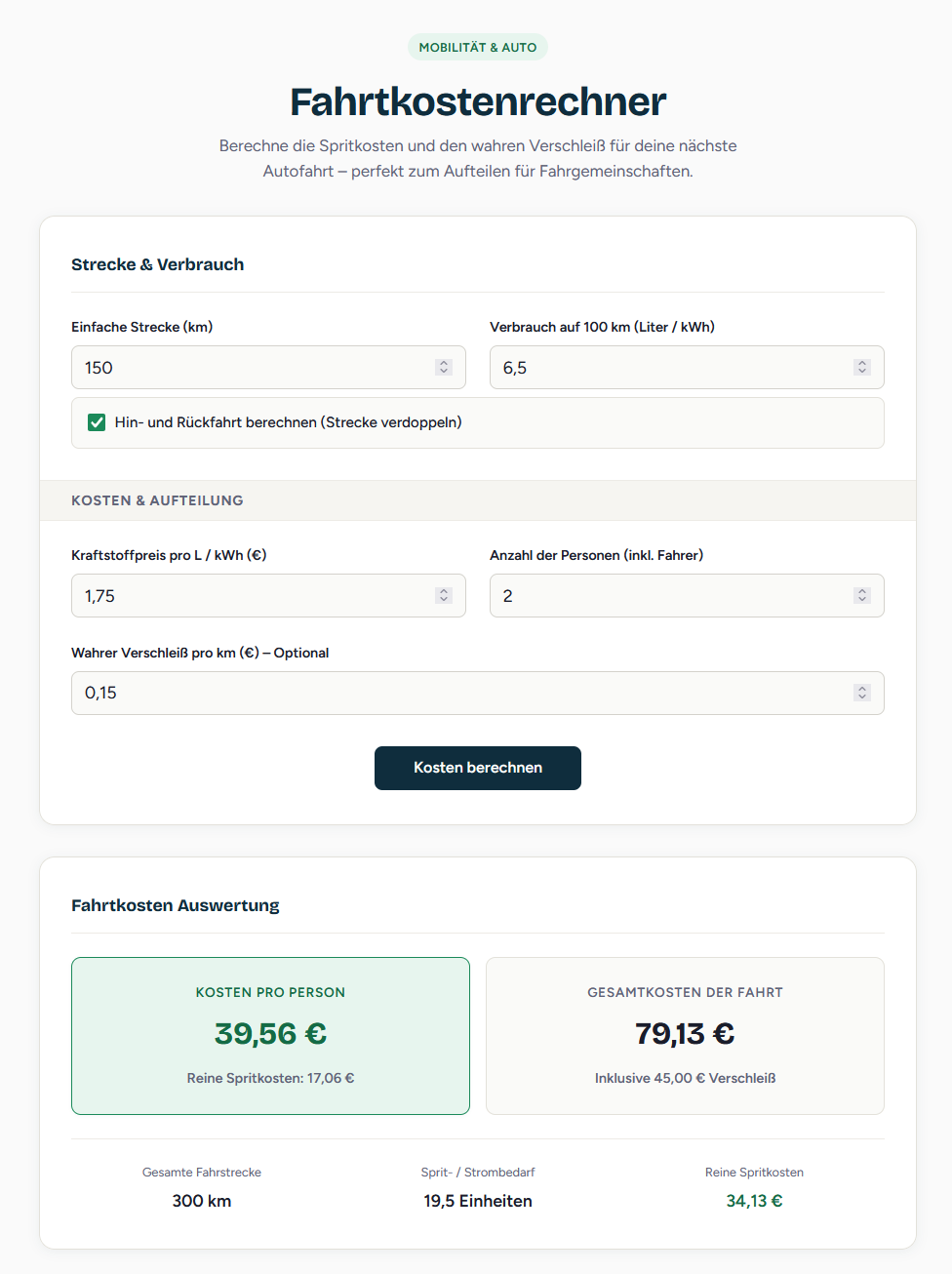Increment the Kraftstoffpreis with the up arrow
Image resolution: width=952 pixels, height=1274 pixels.
(444, 590)
